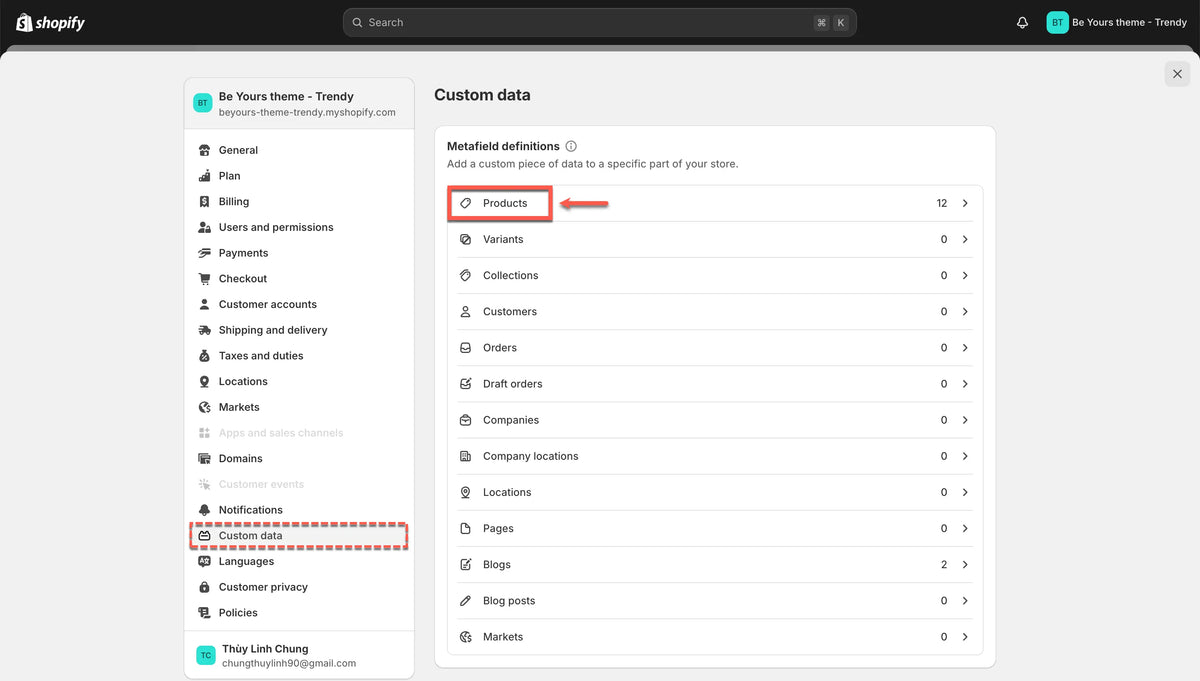Viewport: 1200px width, 681px height.
Task: Open Custom data menu item
Action: coord(299,536)
